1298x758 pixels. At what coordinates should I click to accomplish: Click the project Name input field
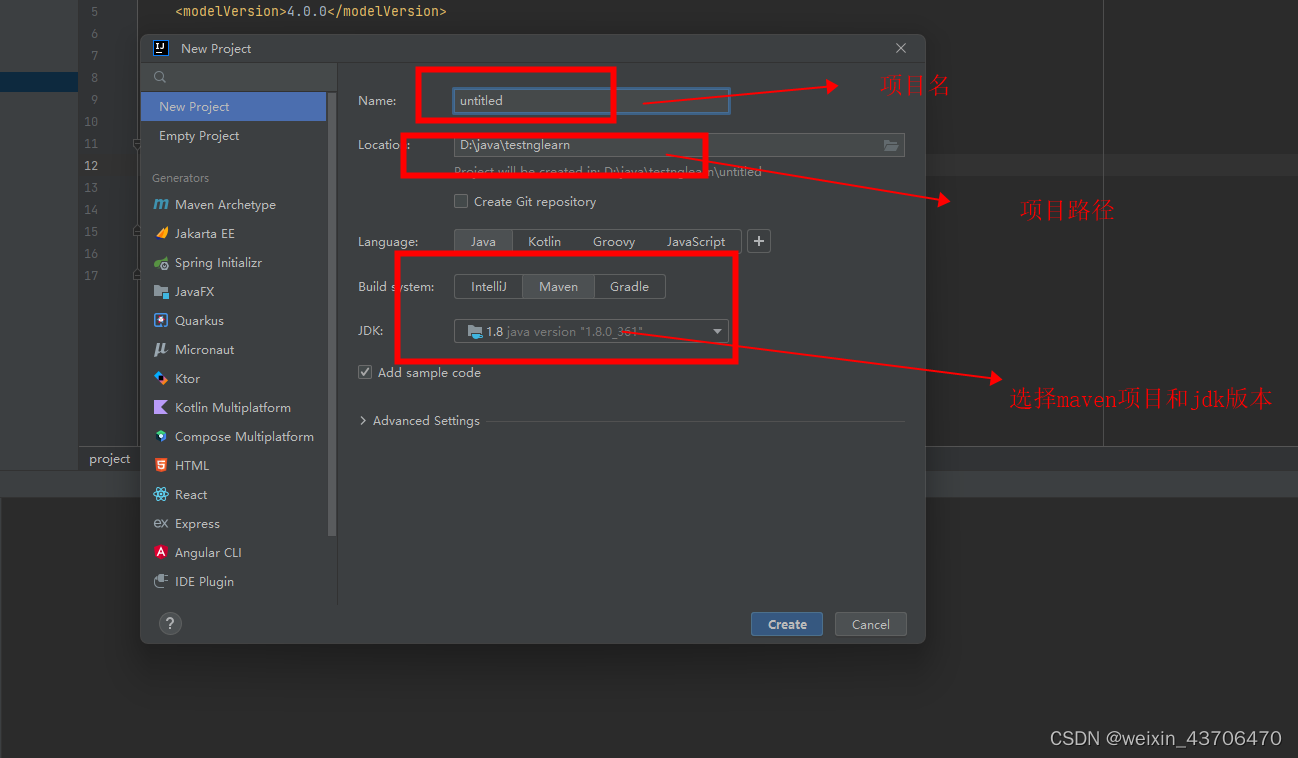click(591, 100)
